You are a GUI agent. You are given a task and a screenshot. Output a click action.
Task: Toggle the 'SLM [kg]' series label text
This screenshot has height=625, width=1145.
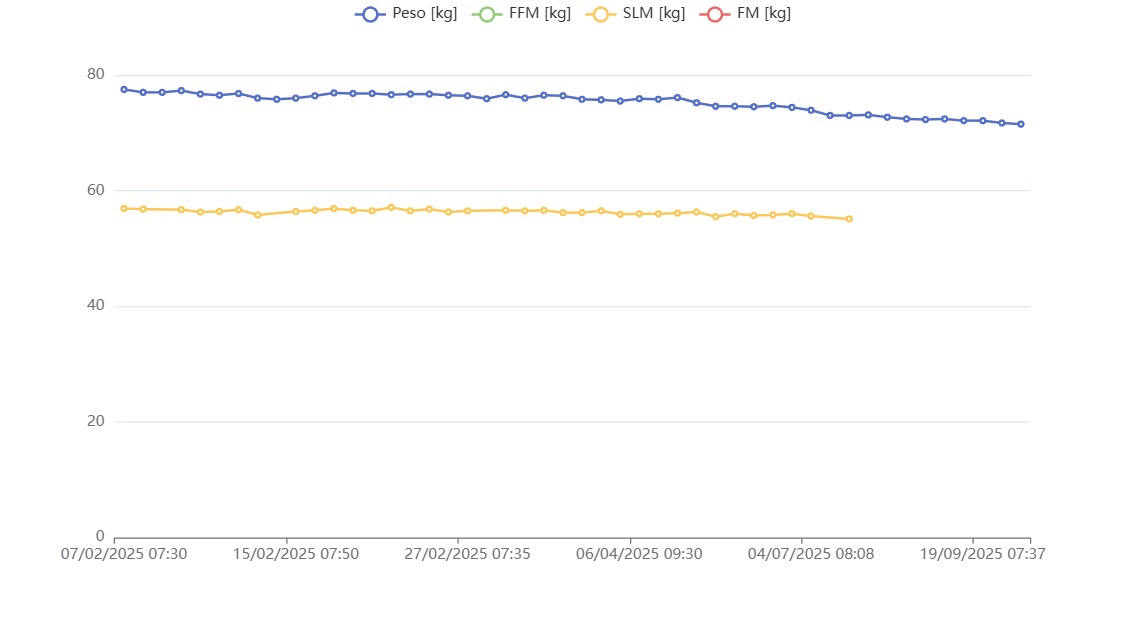point(654,14)
